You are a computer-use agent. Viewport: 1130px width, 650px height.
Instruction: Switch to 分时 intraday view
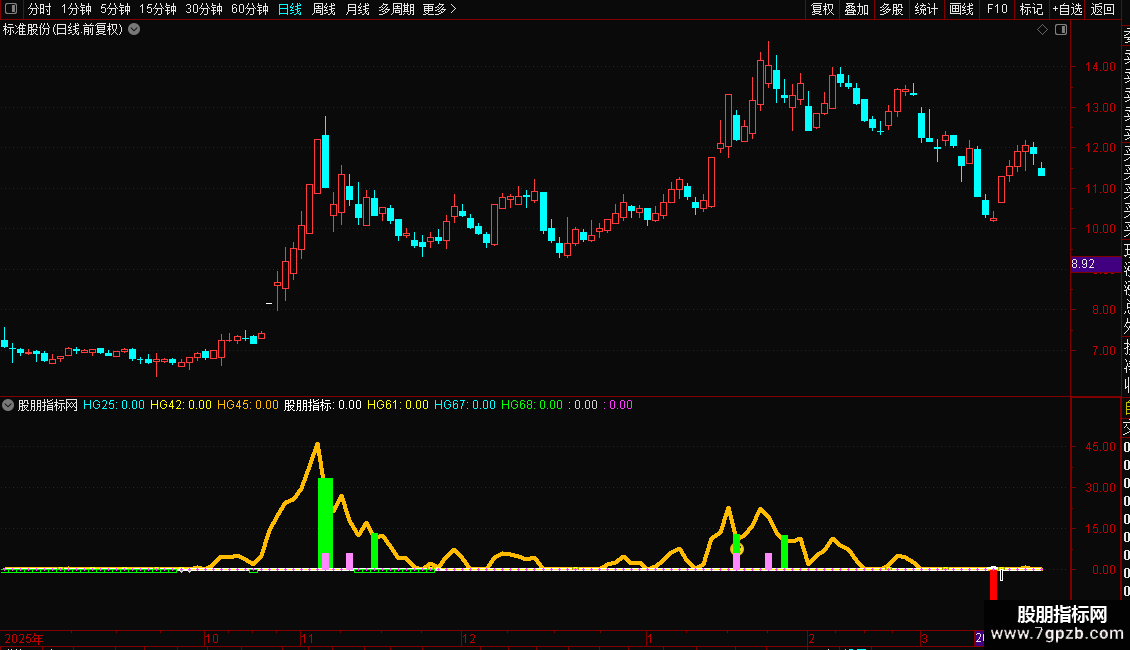[x=40, y=9]
